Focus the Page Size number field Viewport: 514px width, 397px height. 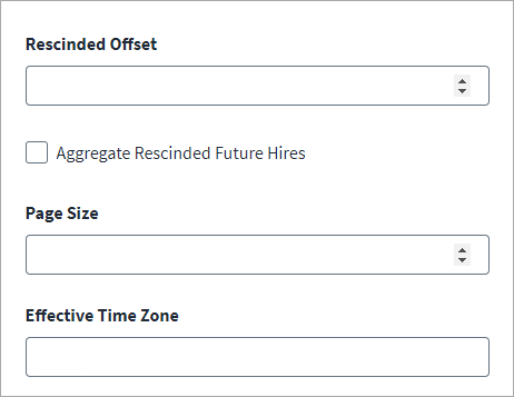pos(257,255)
